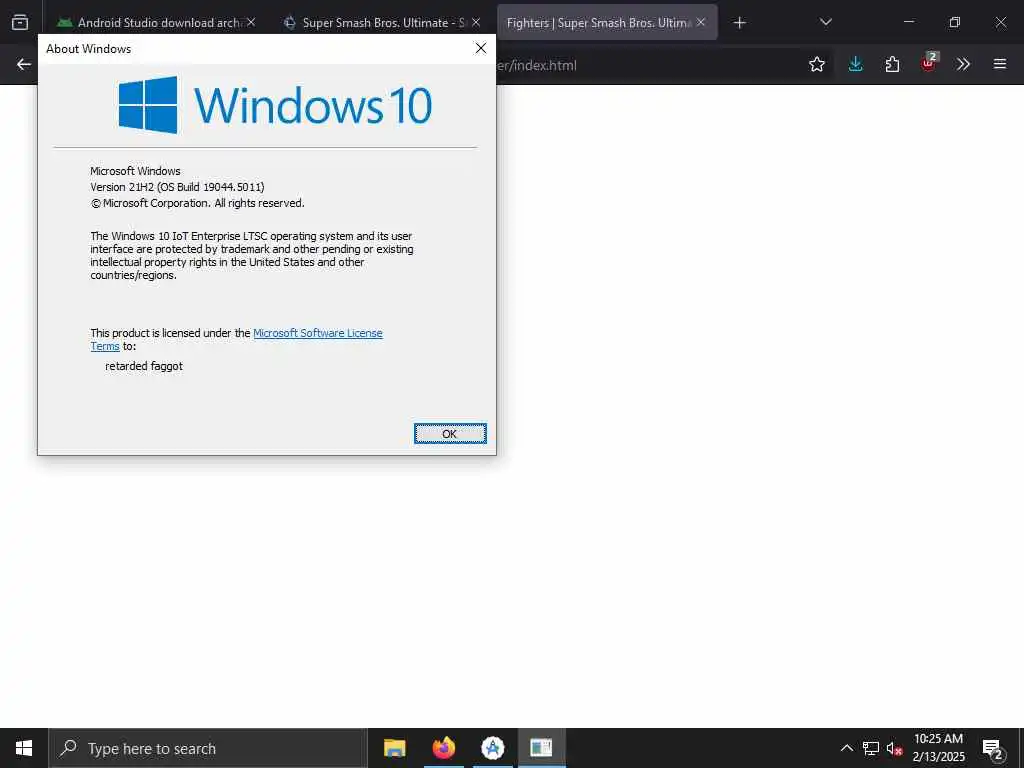The width and height of the screenshot is (1024, 768).
Task: Open the clock showing 10:25 AM
Action: [x=938, y=748]
